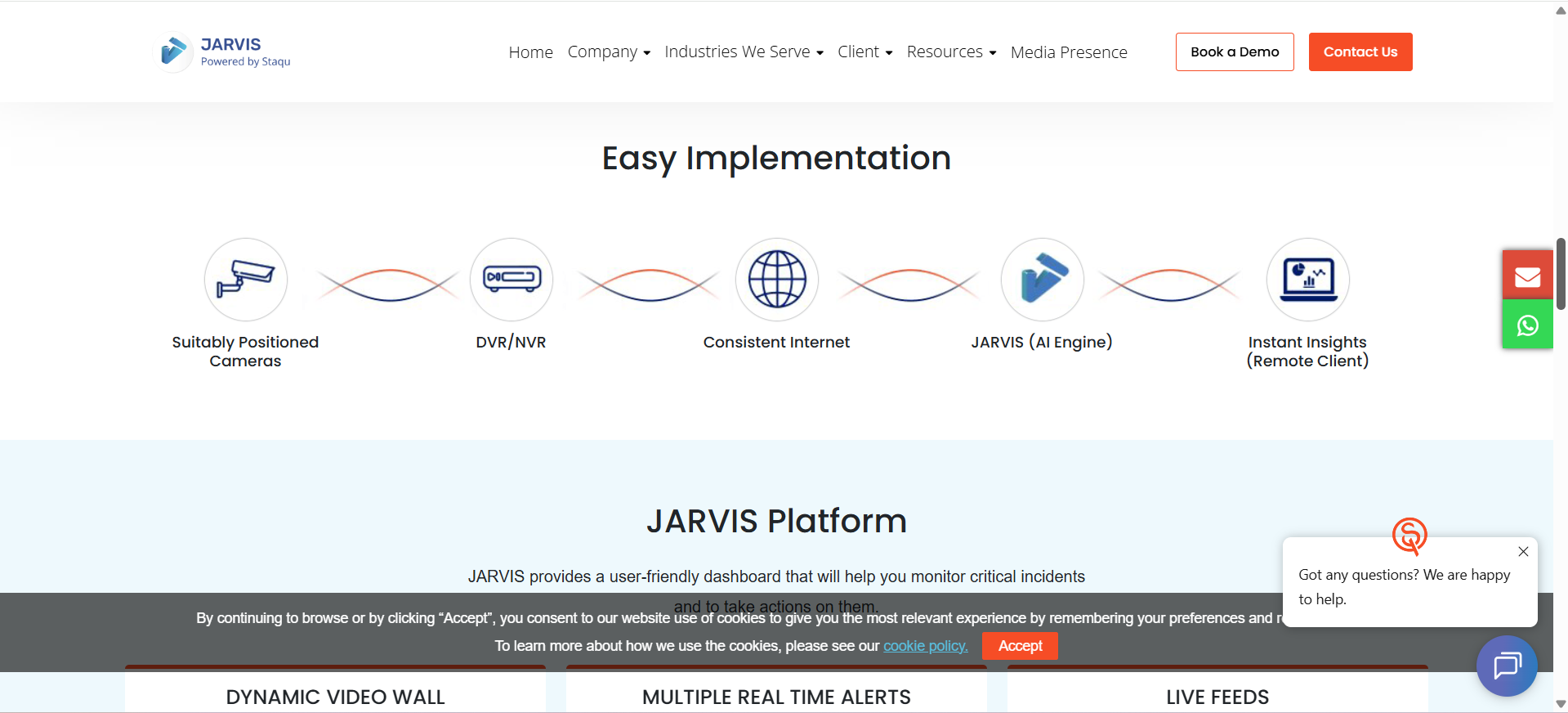Click the Instant Insights (Remote Client) label
1568x713 pixels.
[1307, 352]
